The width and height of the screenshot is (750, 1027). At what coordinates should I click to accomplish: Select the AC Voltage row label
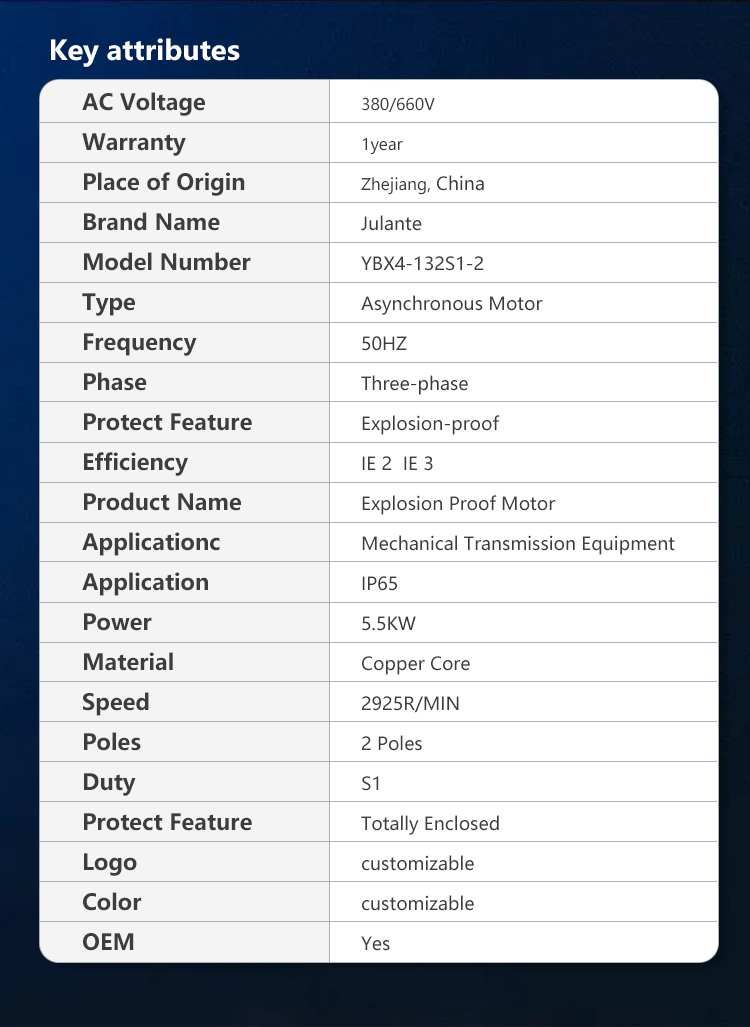tap(143, 102)
